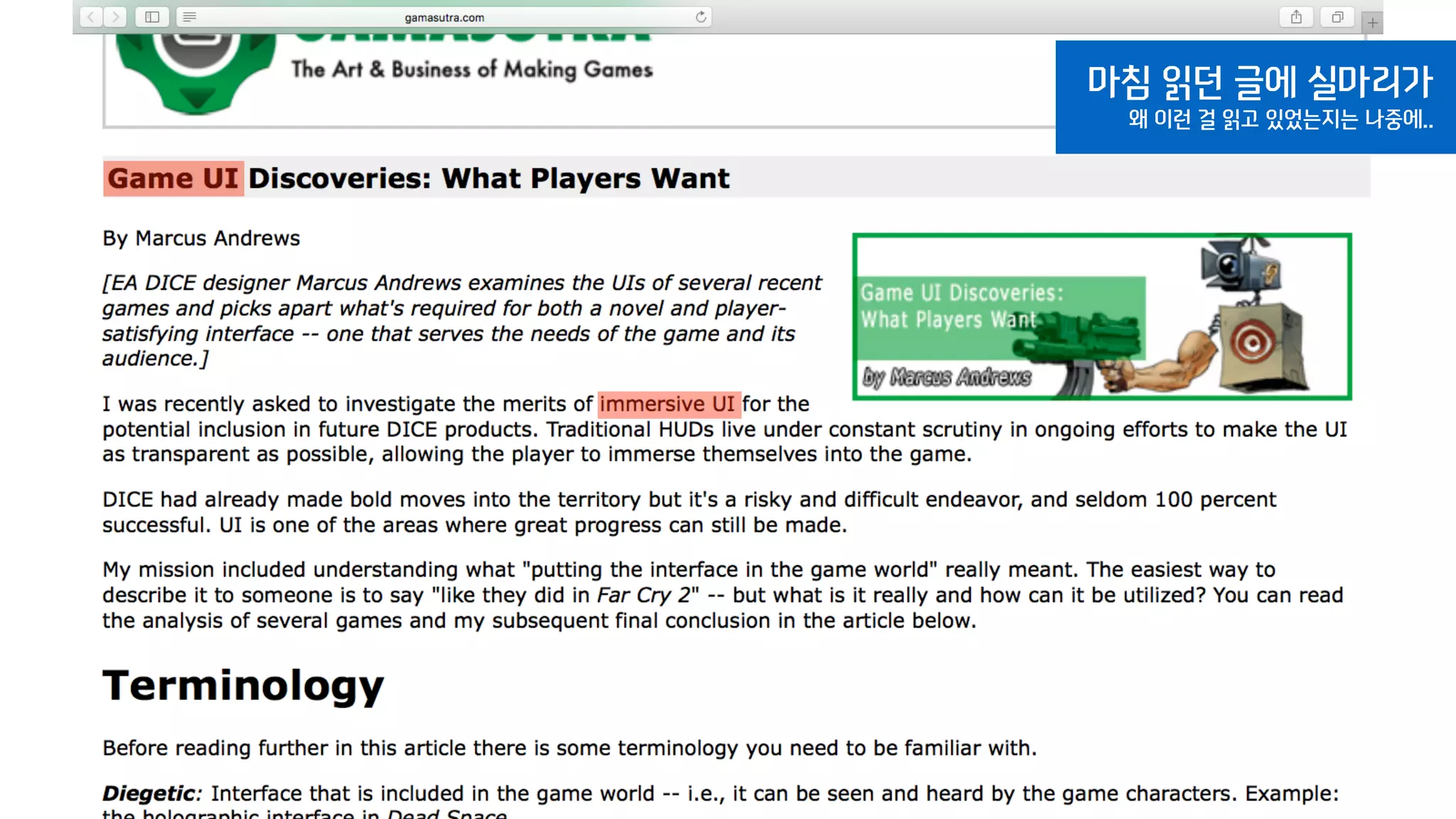
Task: Click the gamasutra.com address field
Action: (x=444, y=18)
